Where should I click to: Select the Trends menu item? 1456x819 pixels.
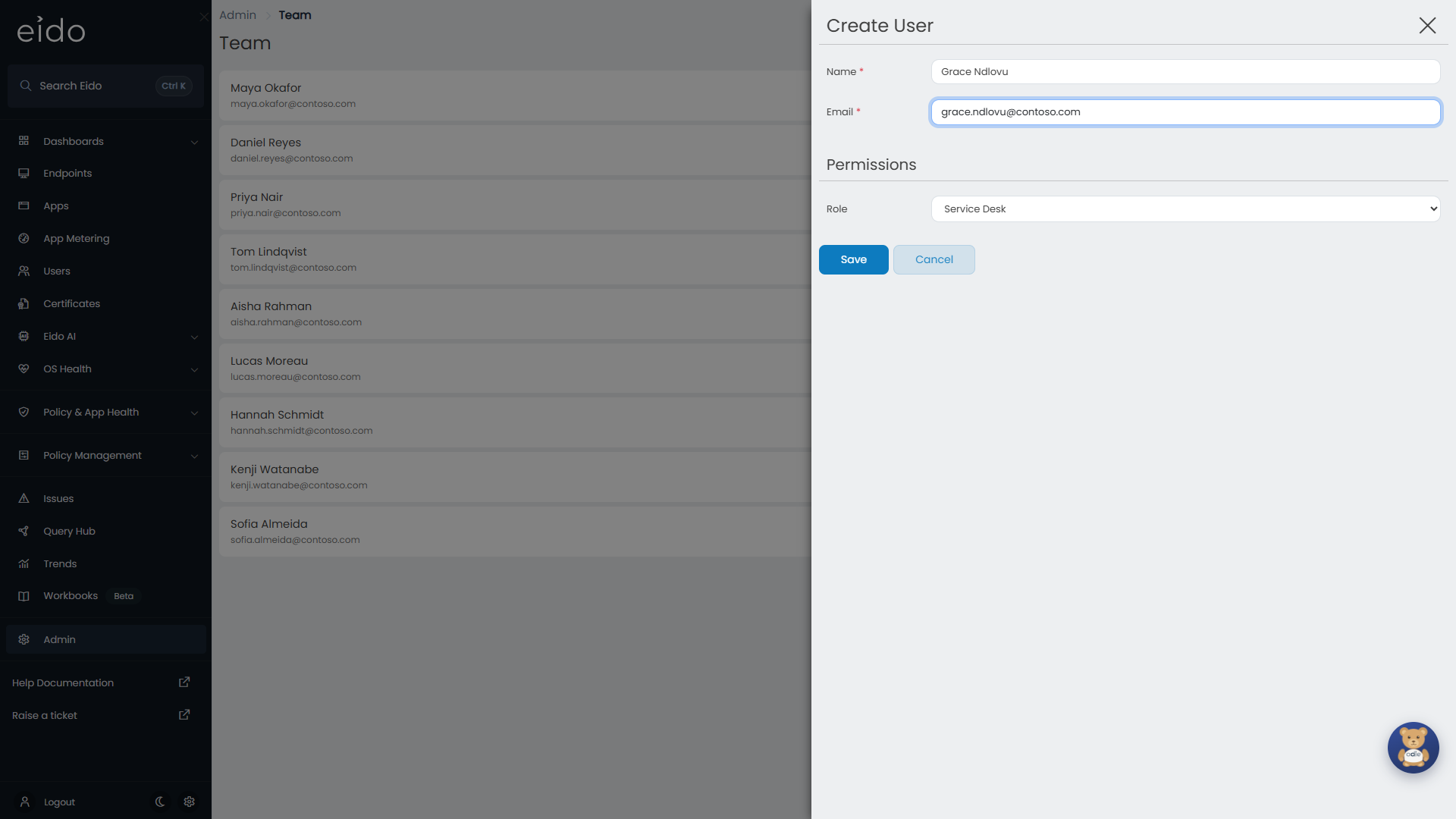pyautogui.click(x=105, y=564)
